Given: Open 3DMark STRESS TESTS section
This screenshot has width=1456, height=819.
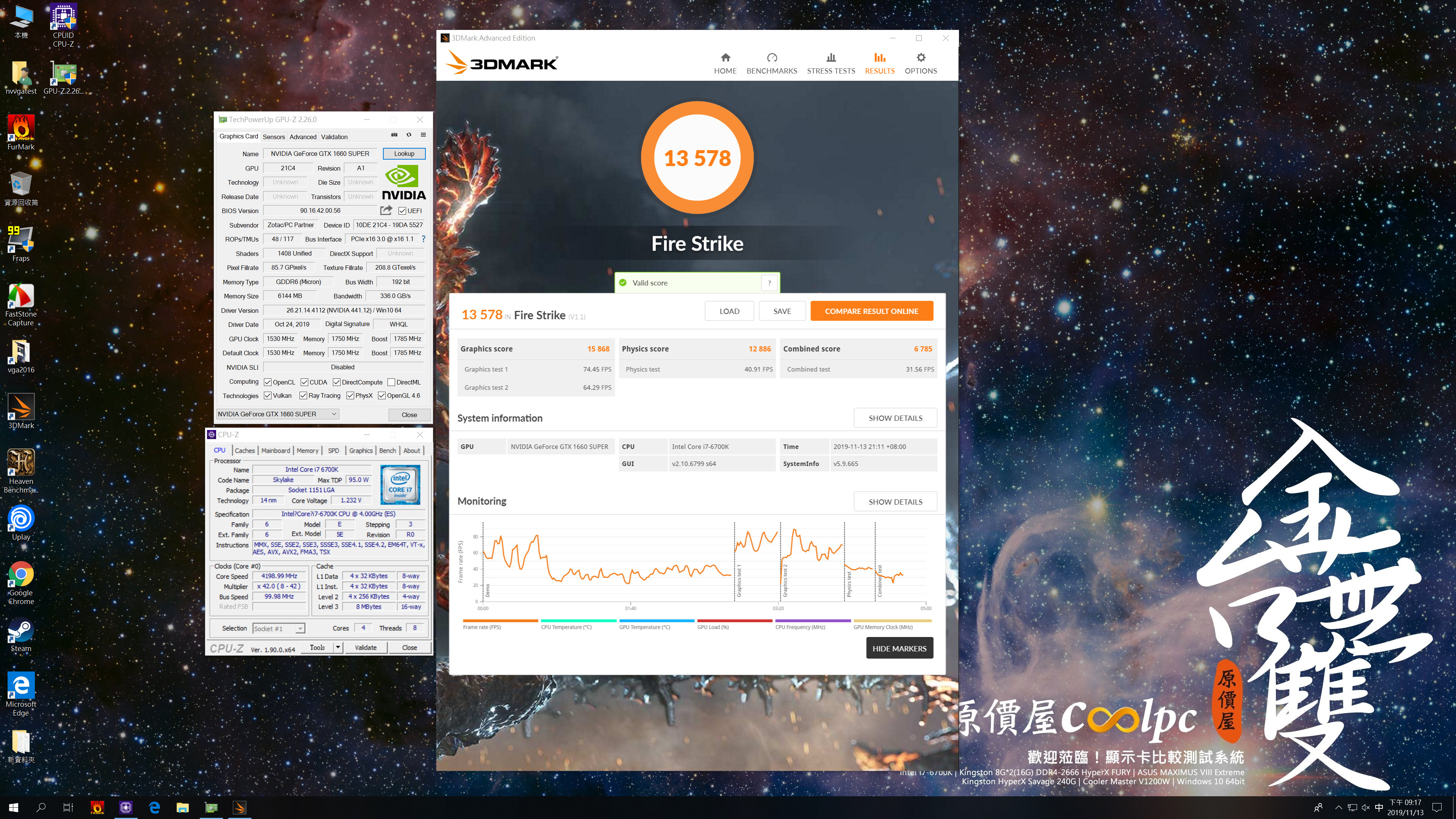Looking at the screenshot, I should point(831,63).
